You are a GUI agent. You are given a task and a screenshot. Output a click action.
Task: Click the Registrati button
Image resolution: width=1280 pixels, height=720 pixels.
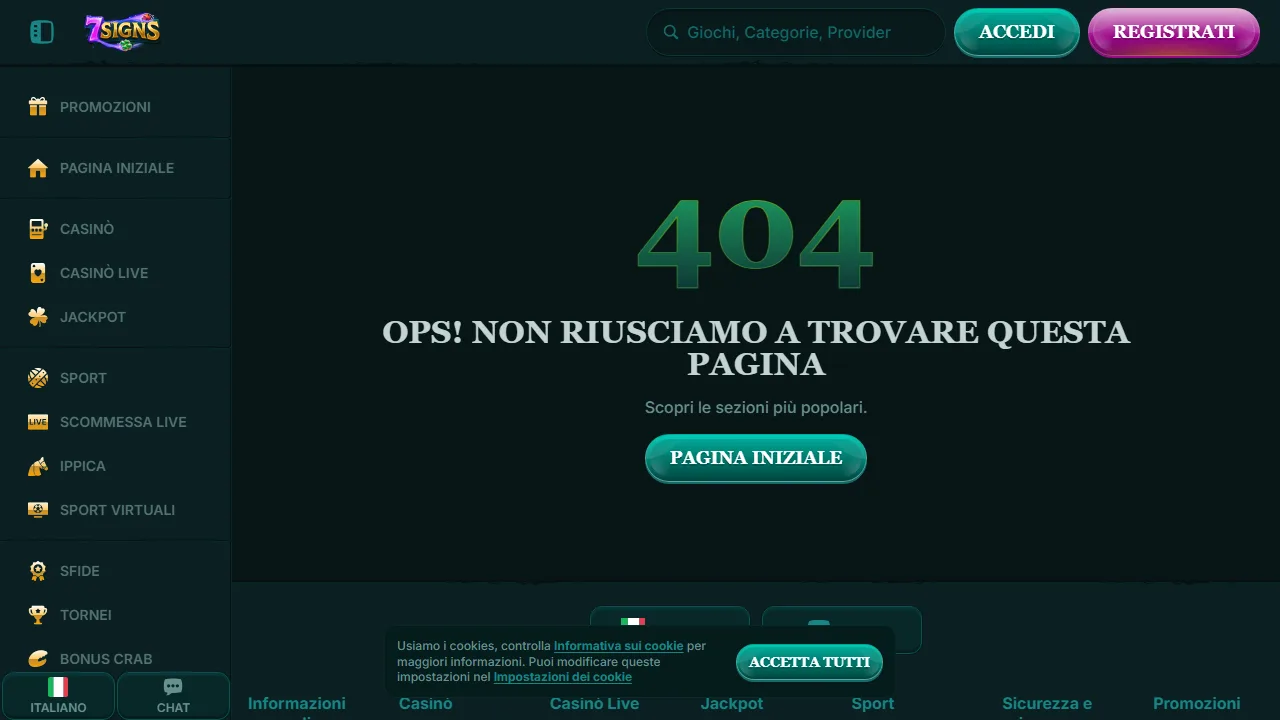click(1174, 32)
